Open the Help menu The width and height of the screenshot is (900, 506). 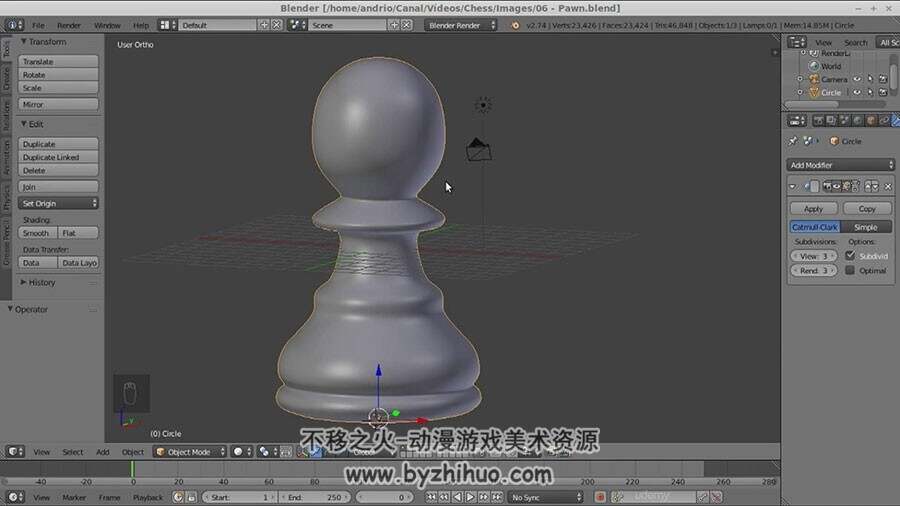point(141,25)
